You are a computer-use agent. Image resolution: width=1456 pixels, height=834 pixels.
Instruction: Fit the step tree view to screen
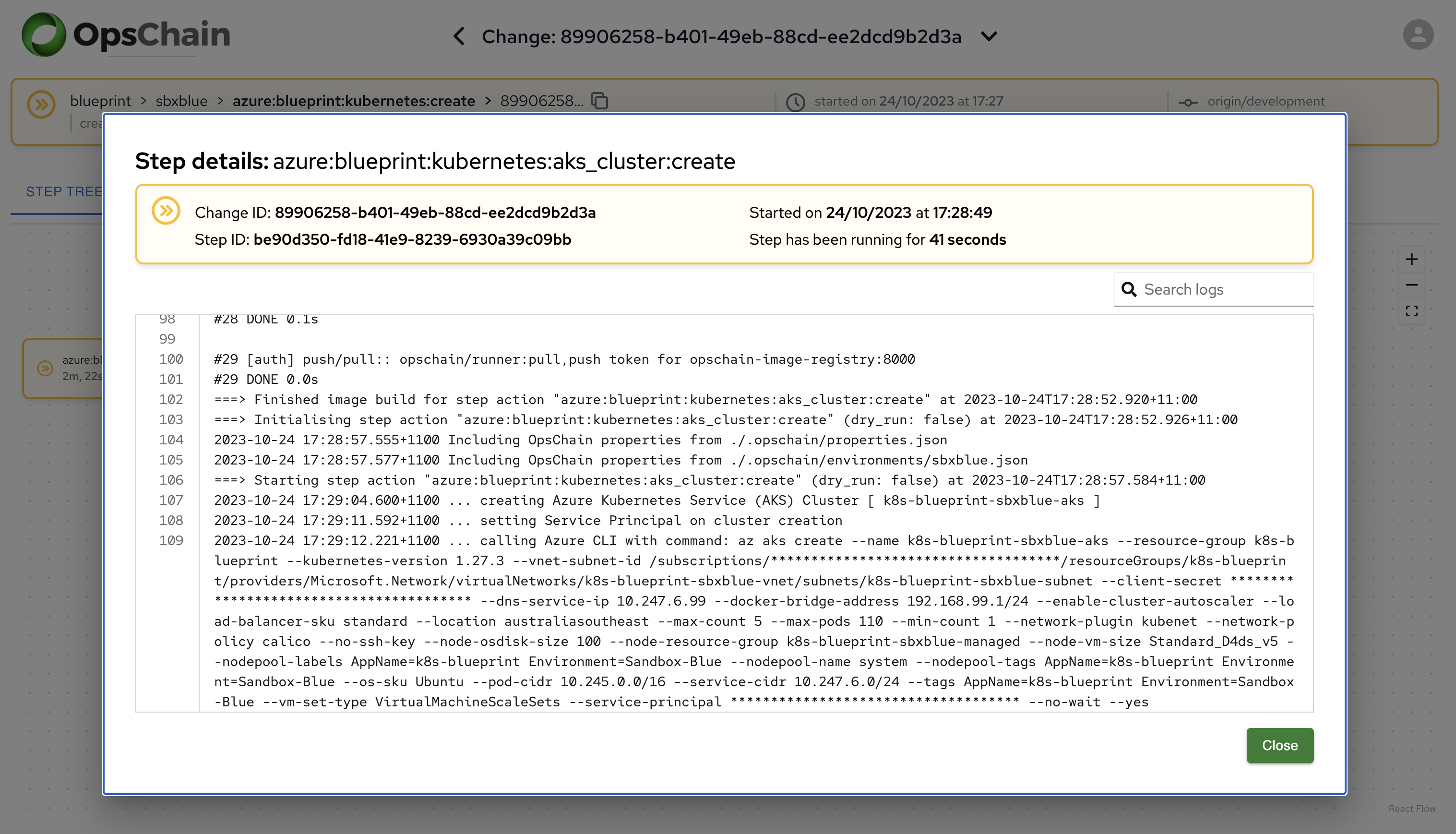coord(1411,311)
